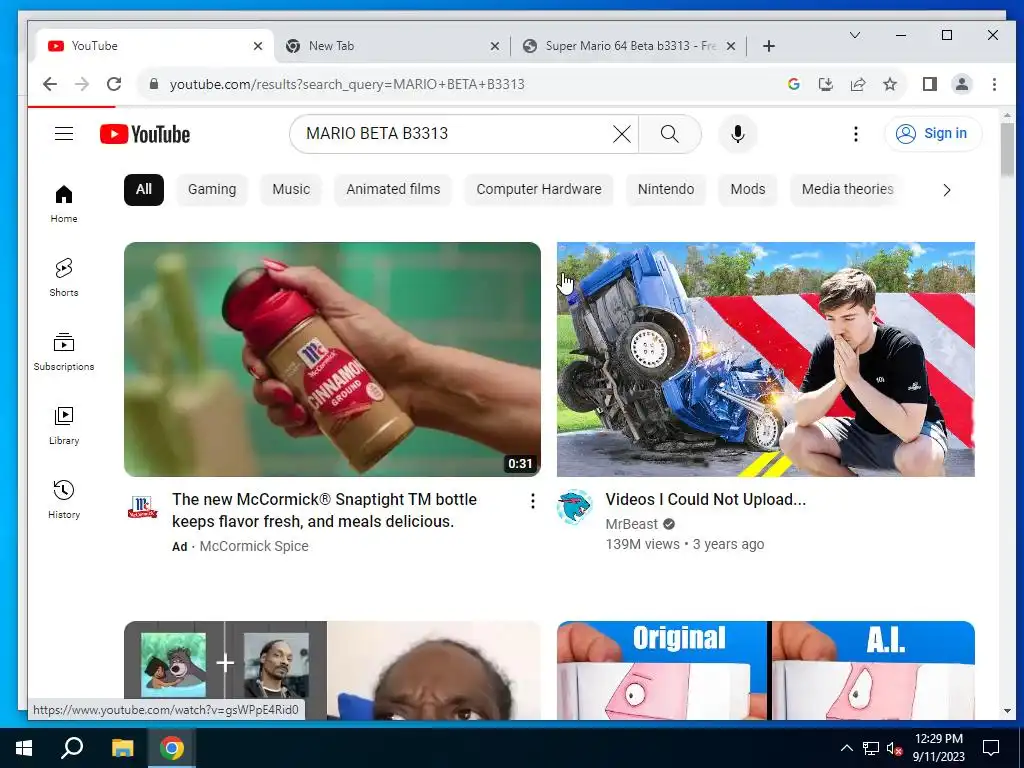Open the muted volume tray icon
This screenshot has width=1024, height=768.
tap(895, 748)
